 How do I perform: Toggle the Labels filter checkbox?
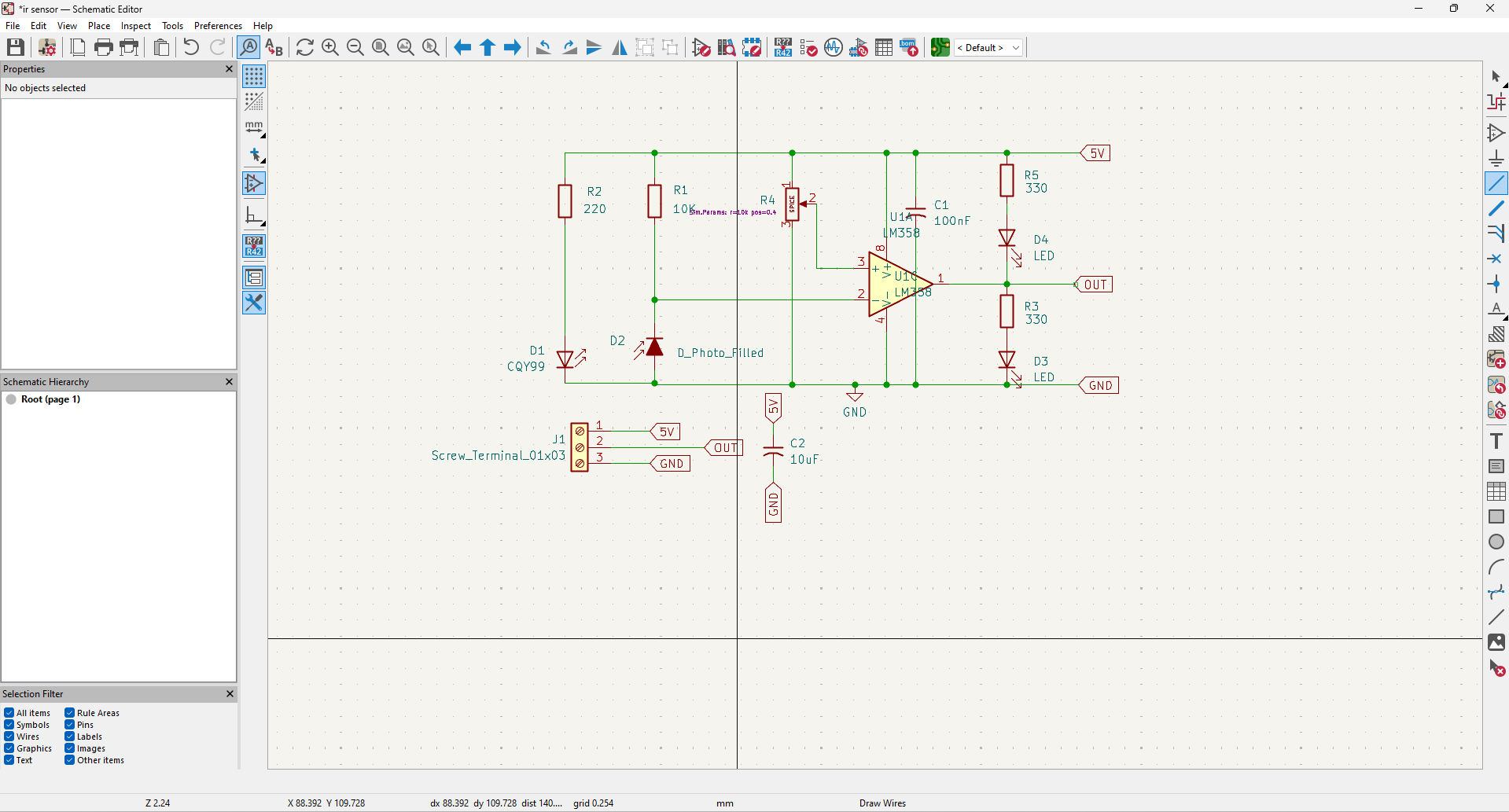tap(69, 737)
